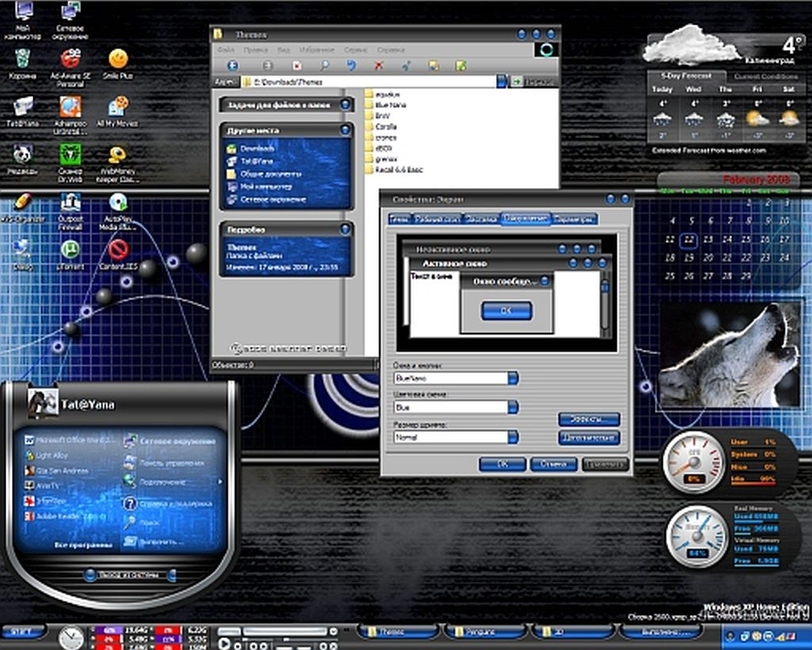Click the taskbar media player seek slider
This screenshot has height=650, width=812.
[285, 632]
